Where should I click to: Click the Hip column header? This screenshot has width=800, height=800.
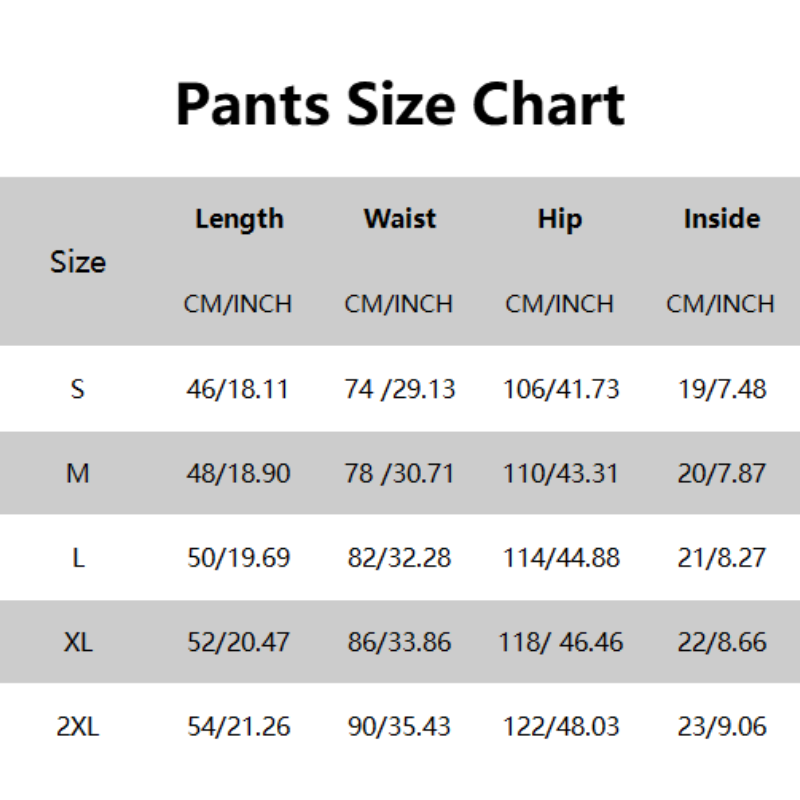point(559,219)
